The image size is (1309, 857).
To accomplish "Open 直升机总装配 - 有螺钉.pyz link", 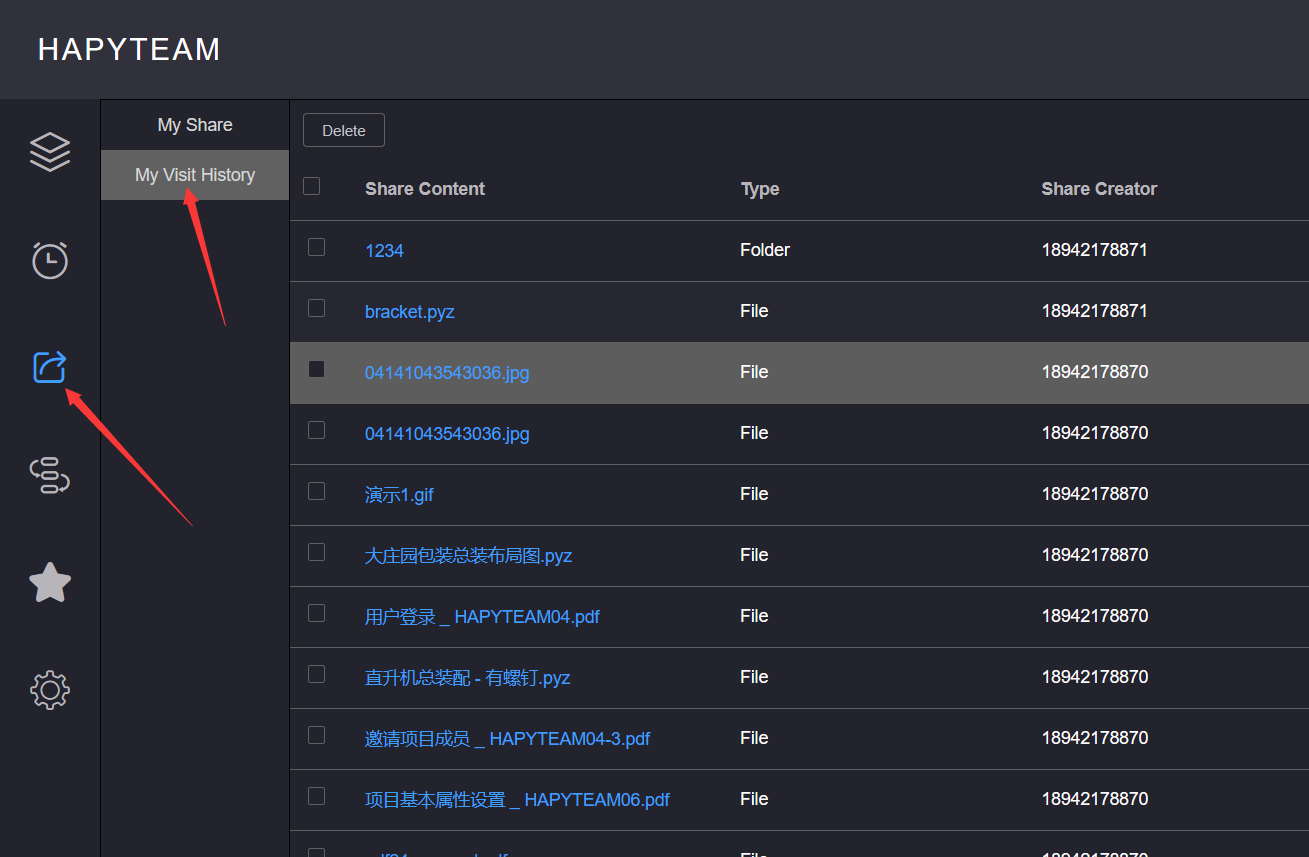I will (467, 678).
